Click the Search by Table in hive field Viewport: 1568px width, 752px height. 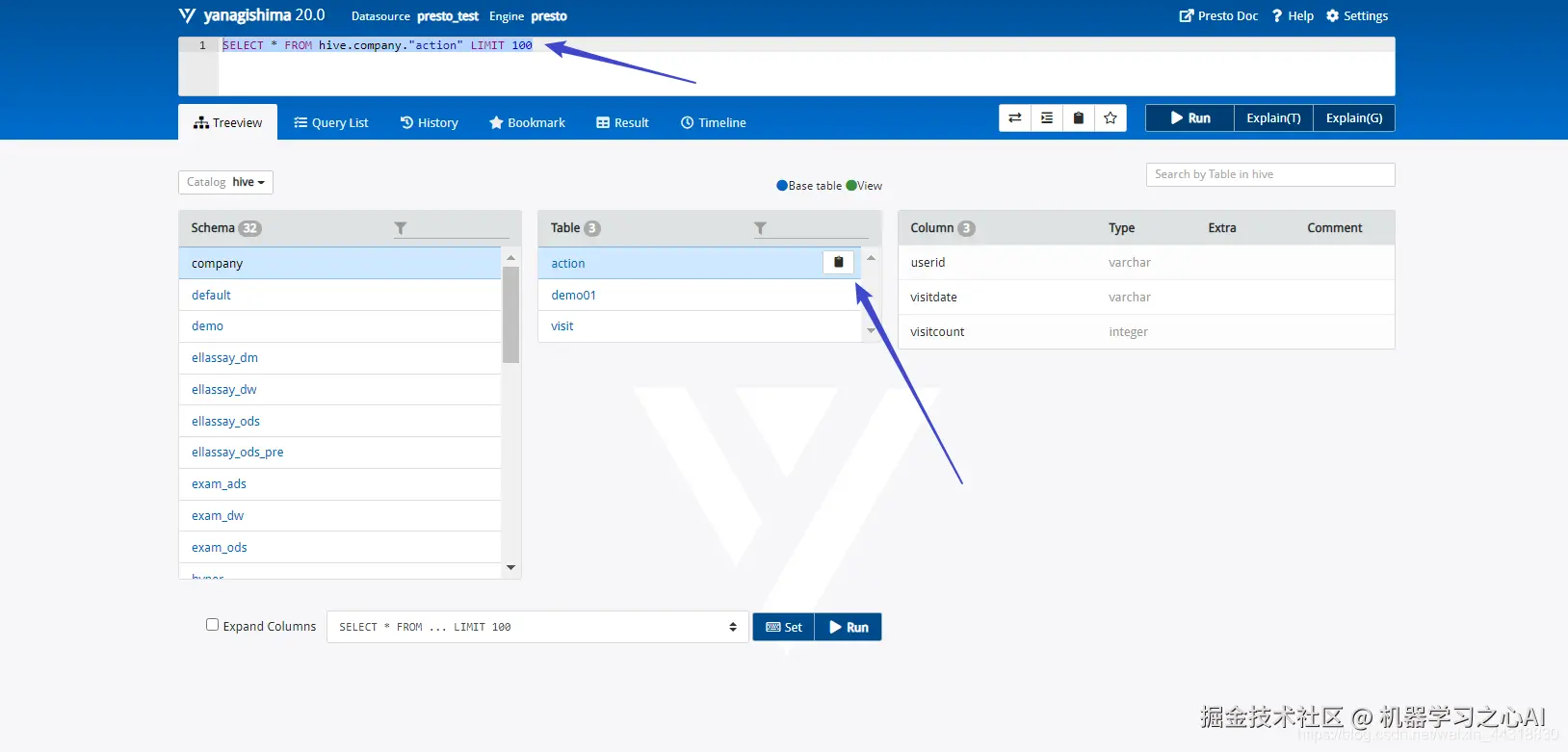1270,174
